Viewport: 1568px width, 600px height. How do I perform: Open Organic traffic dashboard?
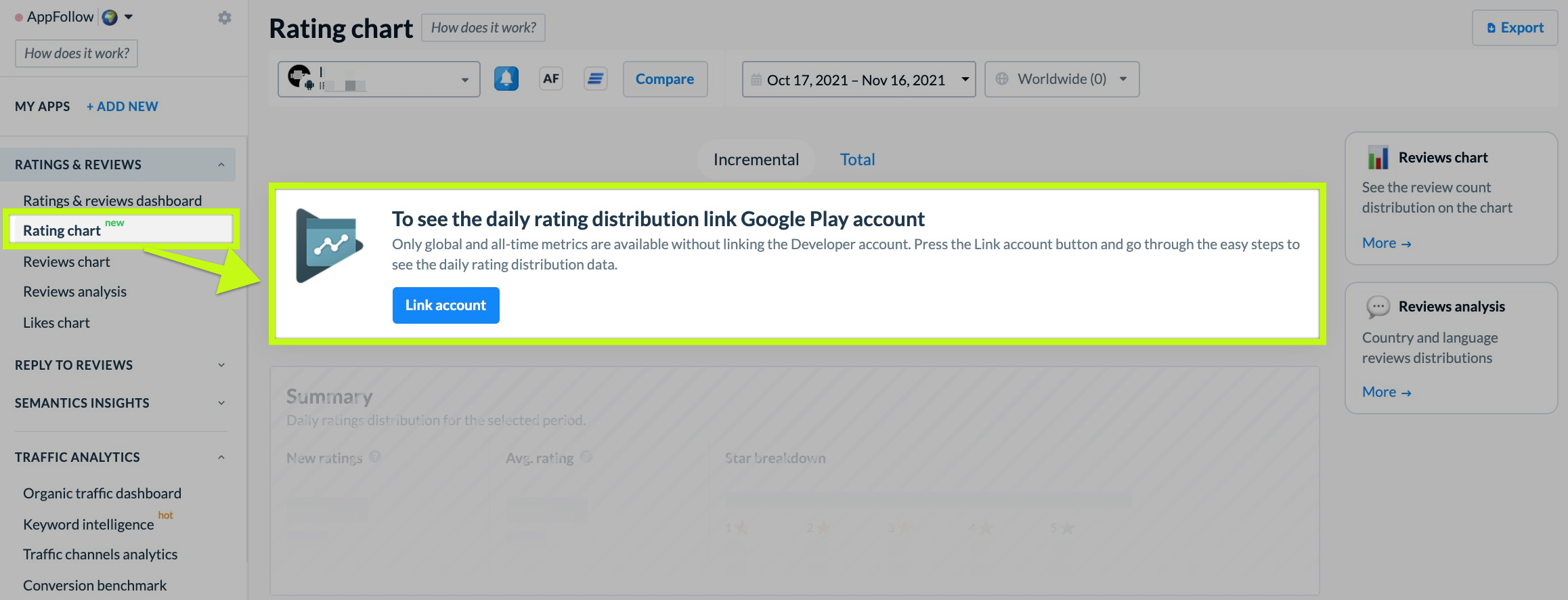102,494
